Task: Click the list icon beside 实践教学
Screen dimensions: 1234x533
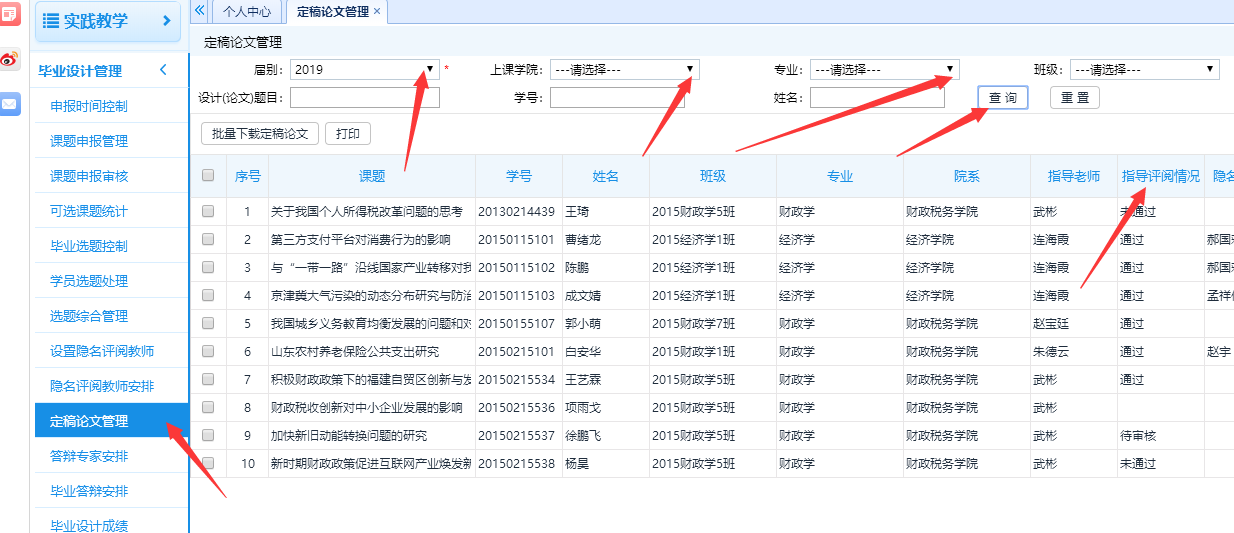Action: coord(51,21)
